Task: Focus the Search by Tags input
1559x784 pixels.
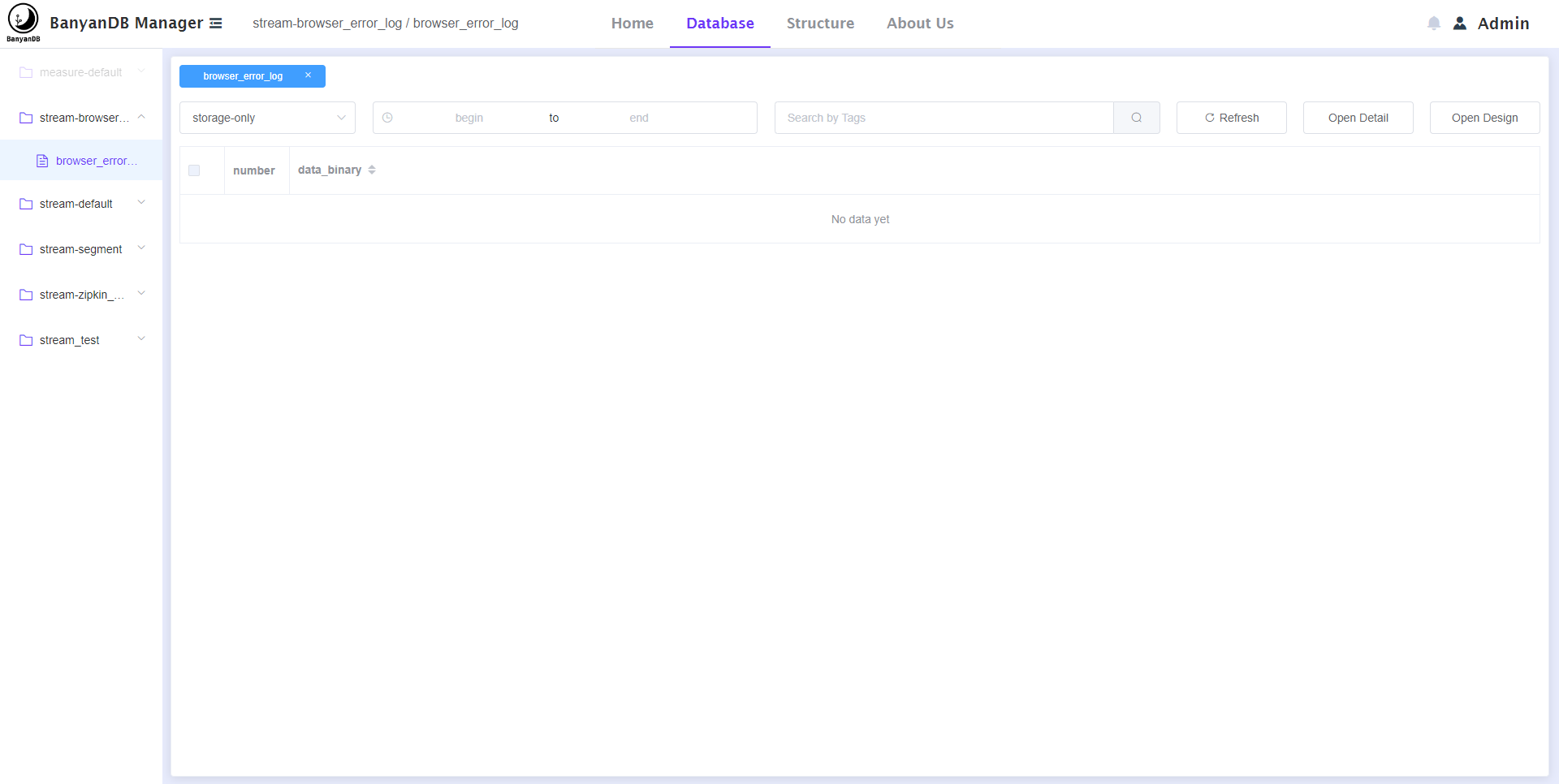Action: coord(944,118)
